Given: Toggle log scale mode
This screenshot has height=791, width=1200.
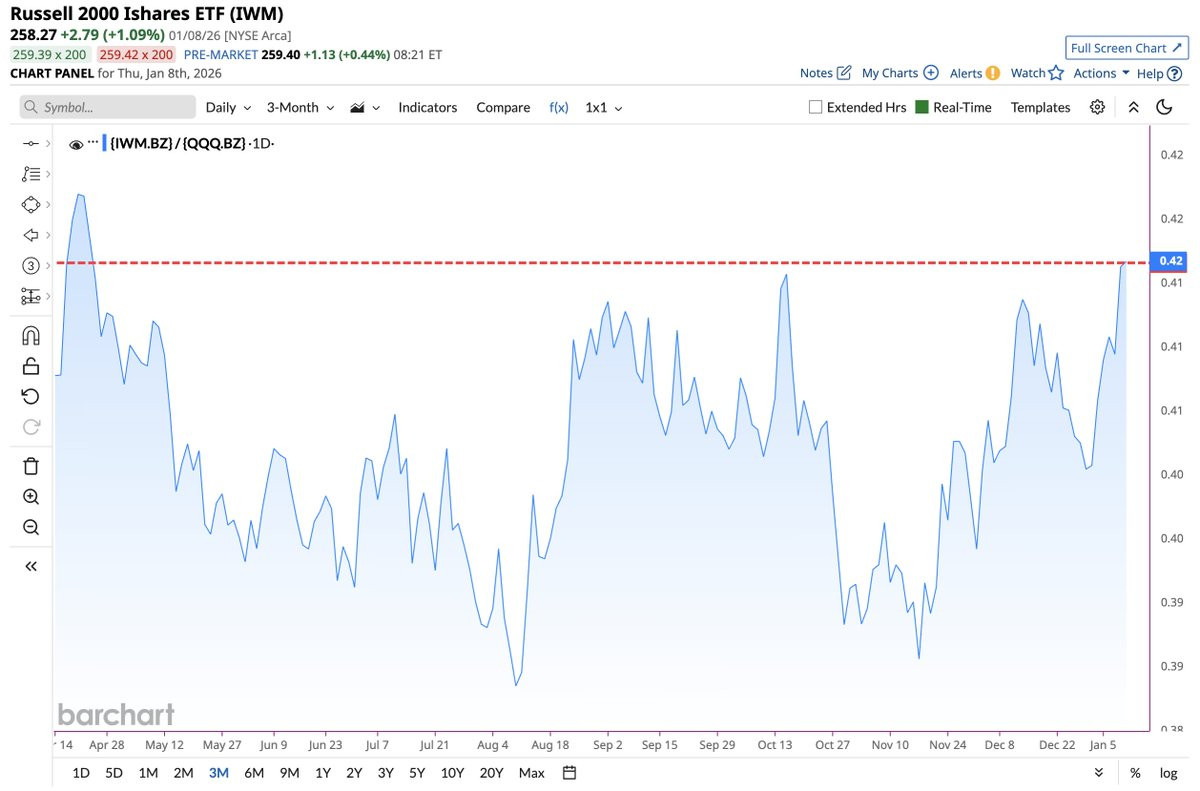Looking at the screenshot, I should point(1168,773).
